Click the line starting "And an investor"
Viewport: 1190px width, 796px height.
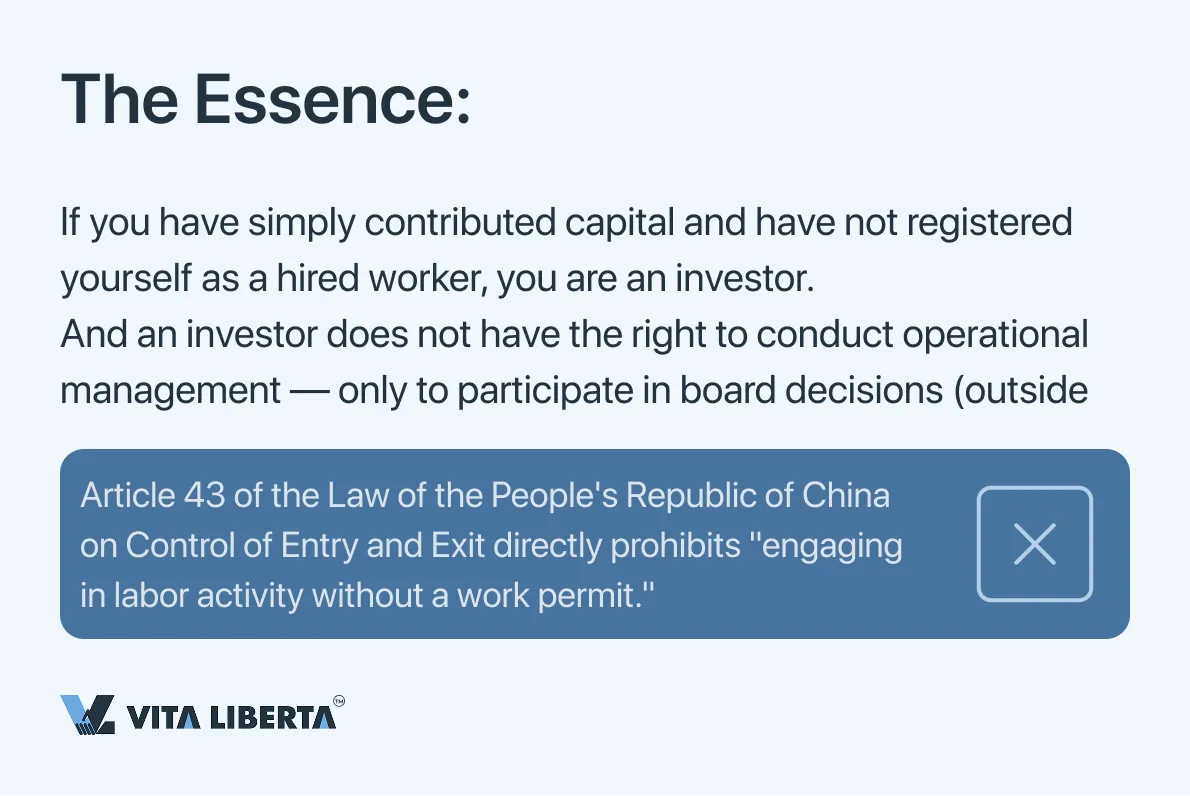point(573,335)
